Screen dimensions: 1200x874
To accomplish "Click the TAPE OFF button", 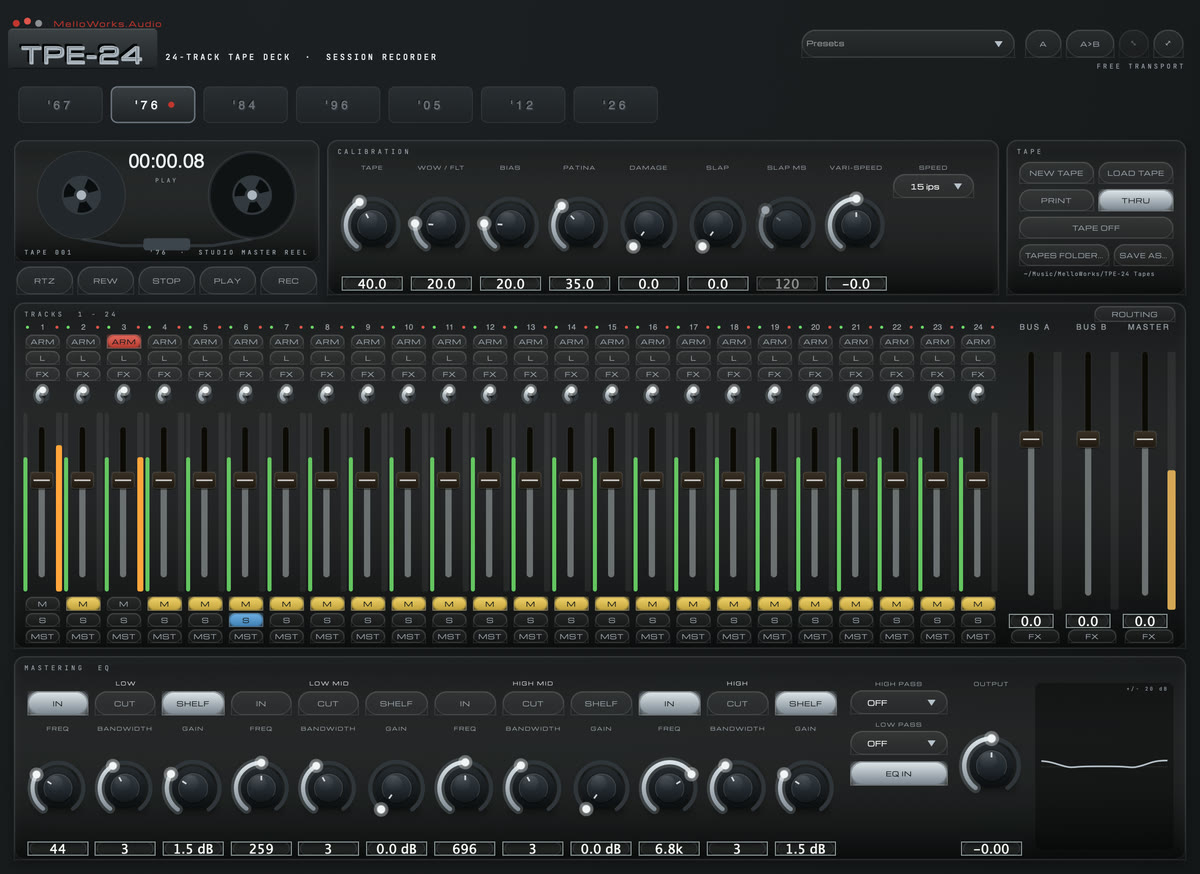I will point(1096,228).
